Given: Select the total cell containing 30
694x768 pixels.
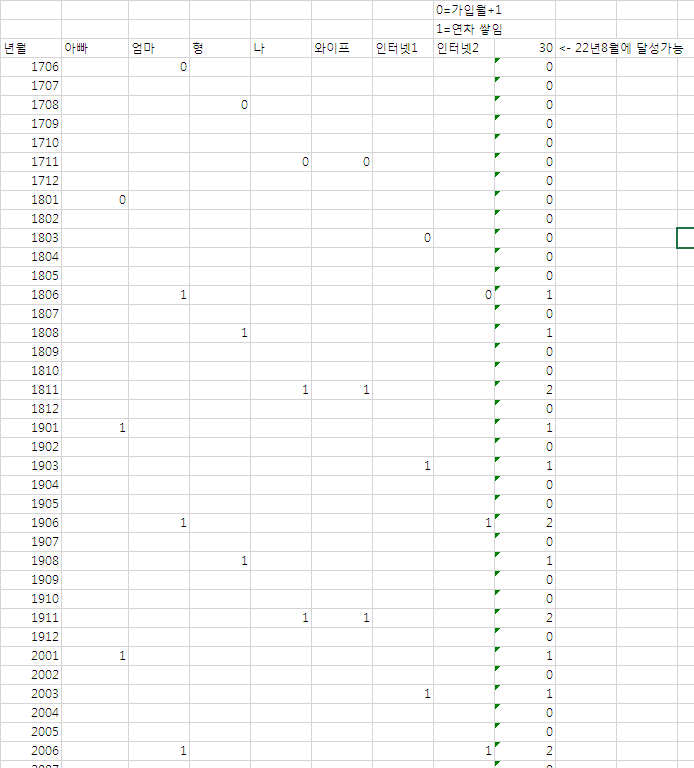Looking at the screenshot, I should (x=525, y=48).
